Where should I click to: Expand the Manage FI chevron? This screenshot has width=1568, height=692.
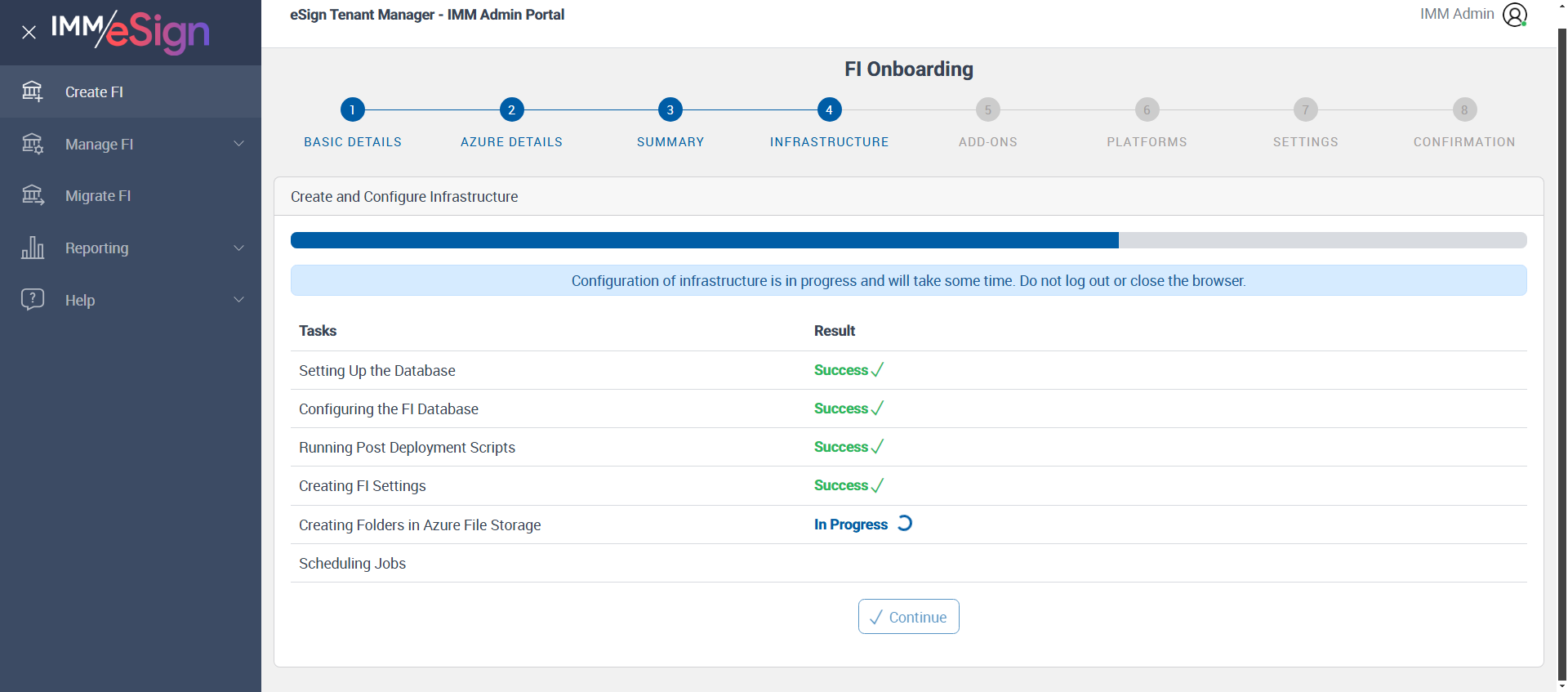pyautogui.click(x=238, y=144)
